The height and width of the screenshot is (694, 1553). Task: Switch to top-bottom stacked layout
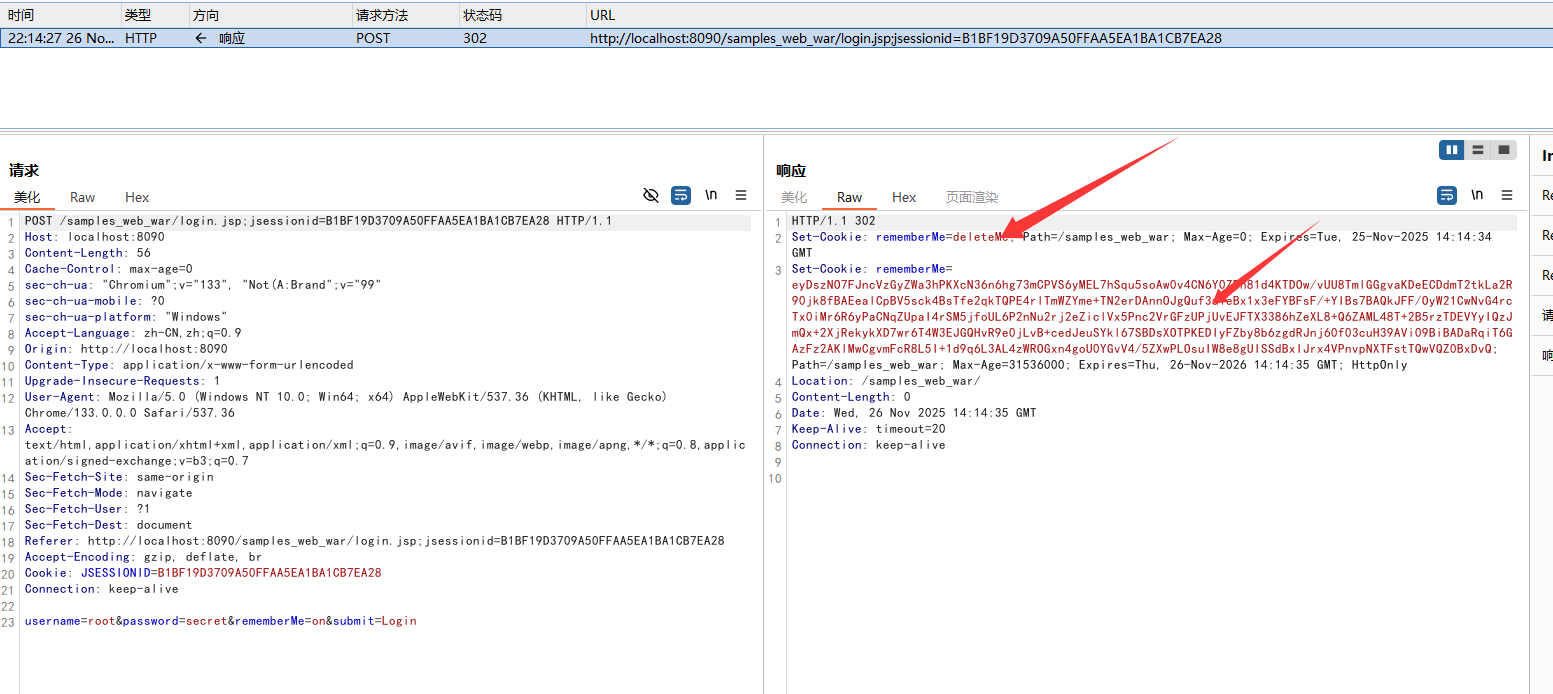[x=1477, y=150]
